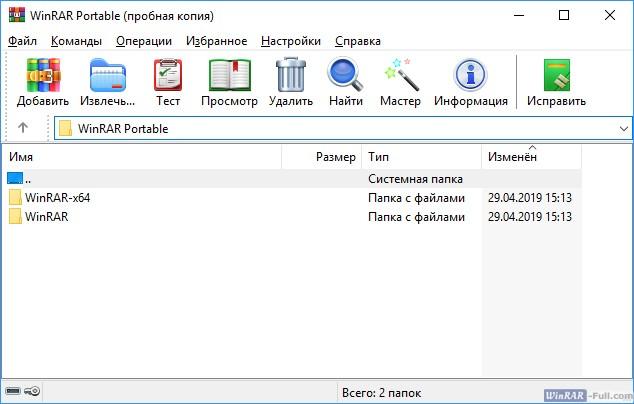Viewport: 634px width, 404px height.
Task: Click the Добавить (Add) archive icon
Action: coord(43,75)
